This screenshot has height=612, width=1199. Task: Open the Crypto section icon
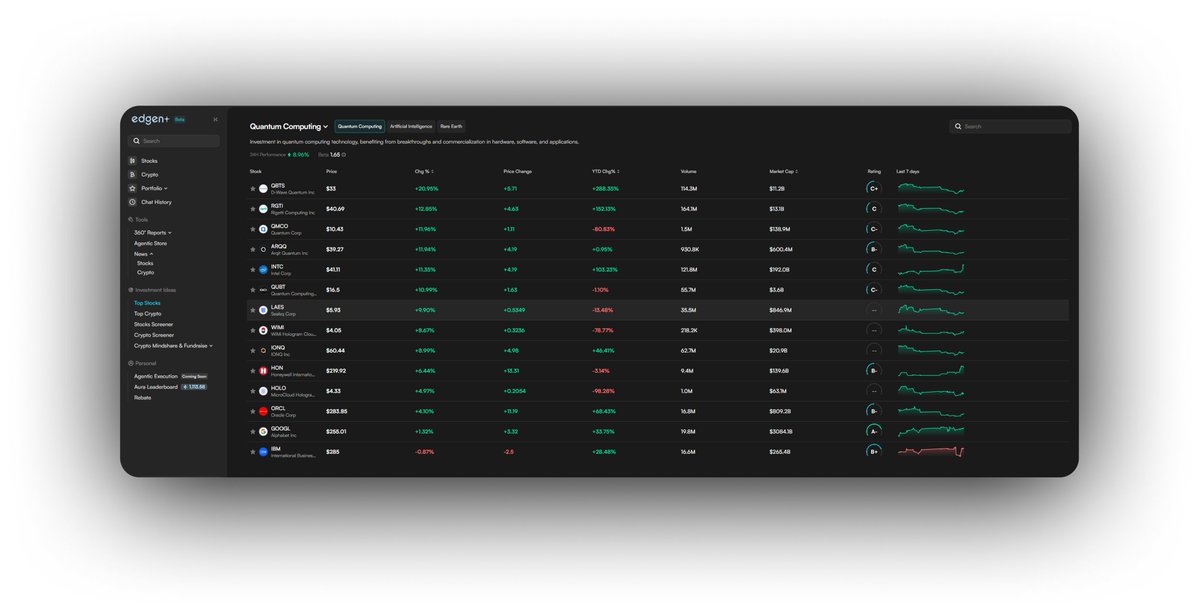coord(132,174)
